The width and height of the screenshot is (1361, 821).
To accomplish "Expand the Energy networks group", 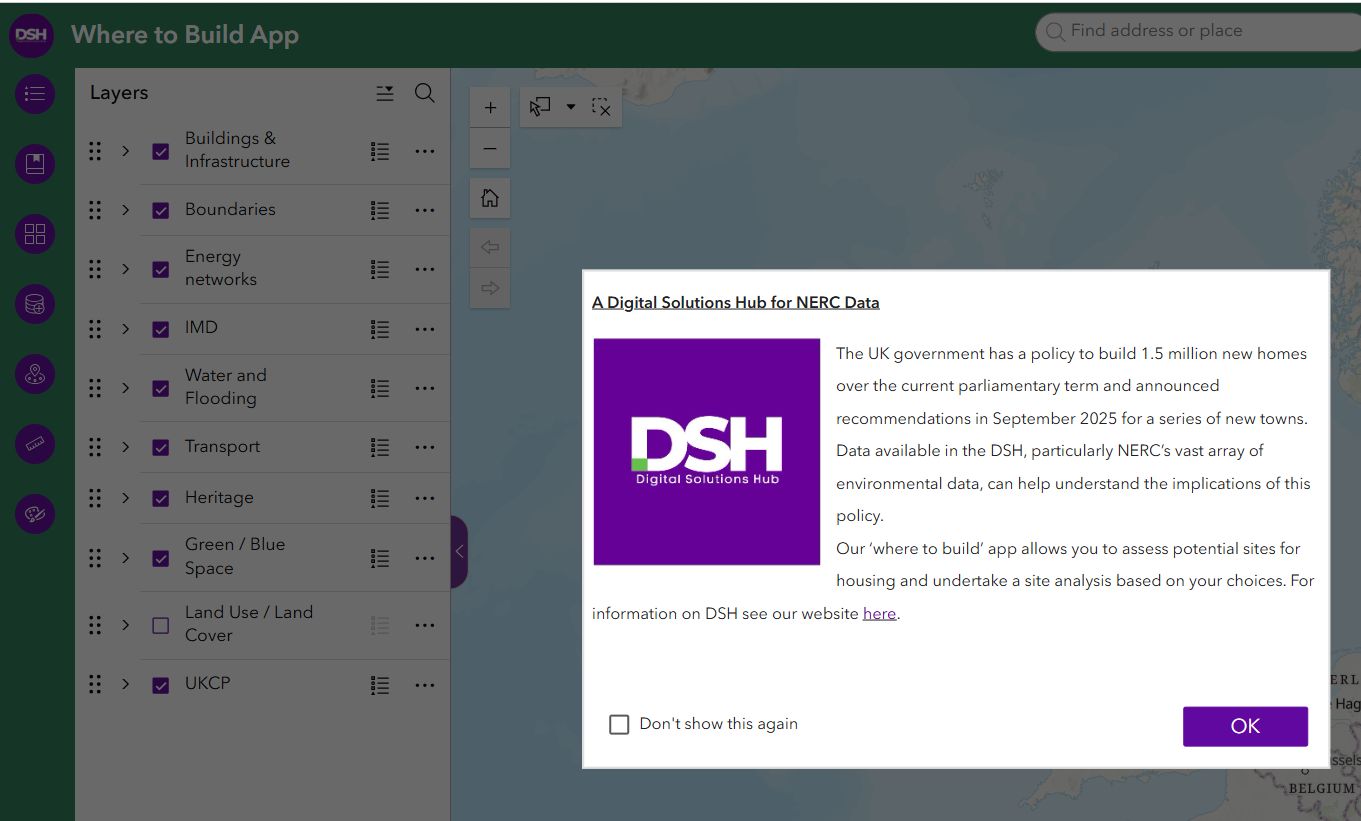I will click(125, 269).
